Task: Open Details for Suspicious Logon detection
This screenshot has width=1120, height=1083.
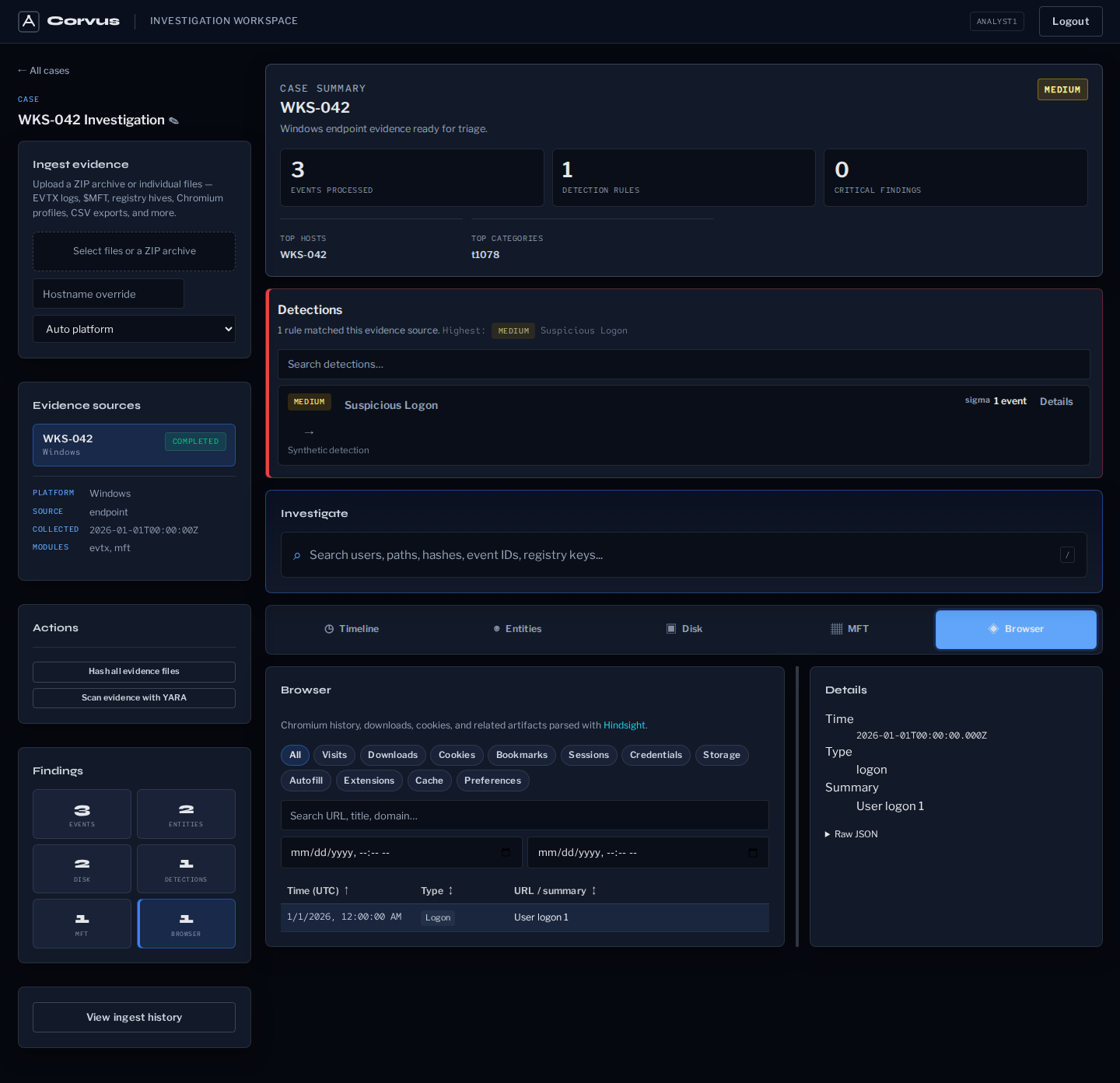Action: point(1056,402)
